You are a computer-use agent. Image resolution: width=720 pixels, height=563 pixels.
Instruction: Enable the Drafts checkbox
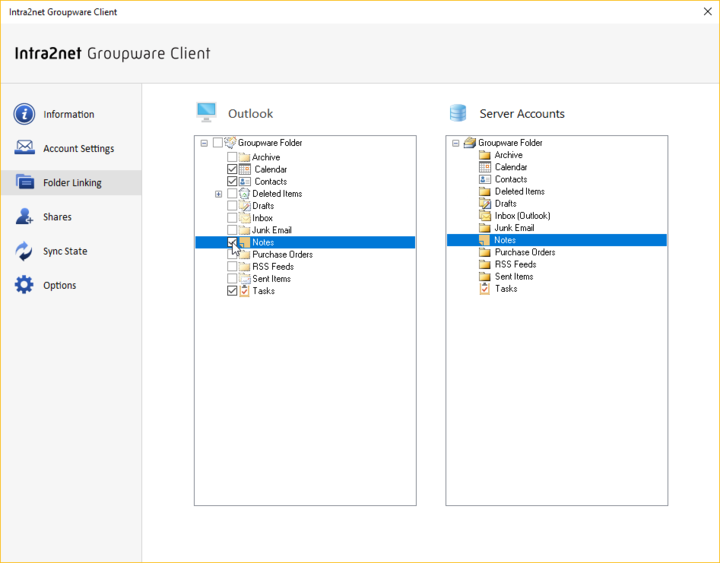pos(232,206)
